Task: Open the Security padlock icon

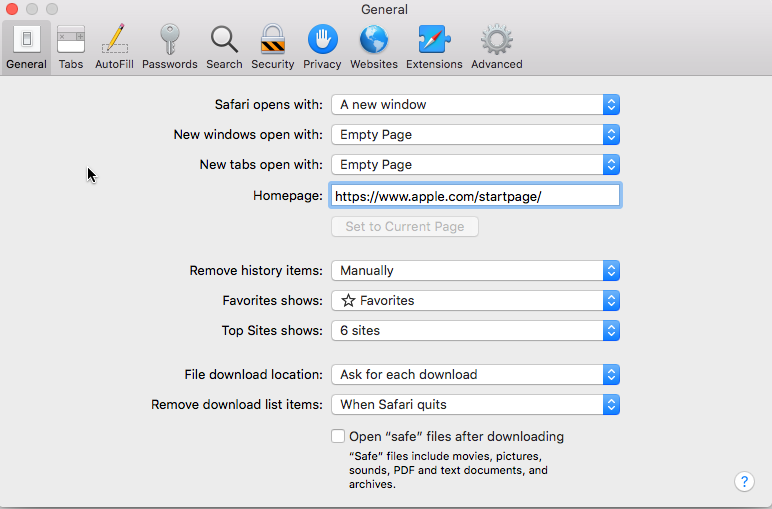Action: (272, 39)
